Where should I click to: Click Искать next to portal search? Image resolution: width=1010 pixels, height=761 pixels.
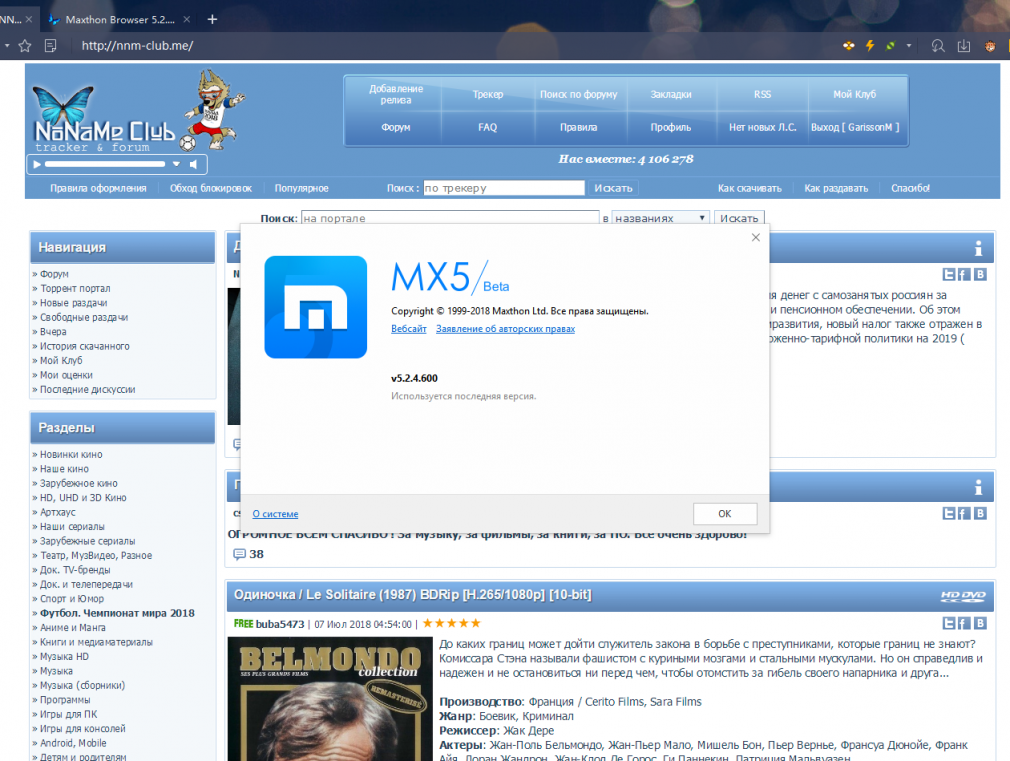click(x=739, y=218)
